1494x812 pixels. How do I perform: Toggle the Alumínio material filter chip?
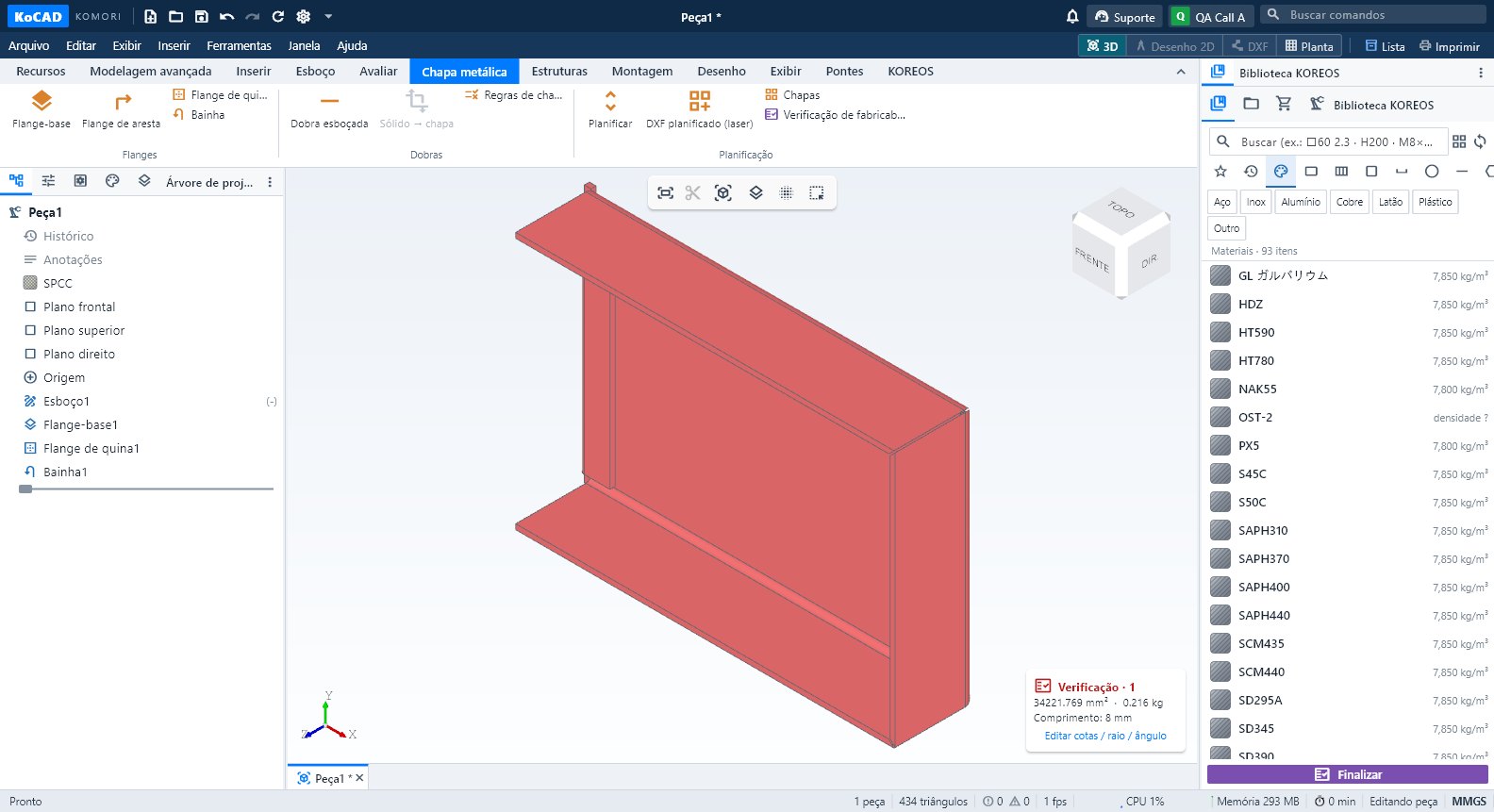(x=1301, y=202)
